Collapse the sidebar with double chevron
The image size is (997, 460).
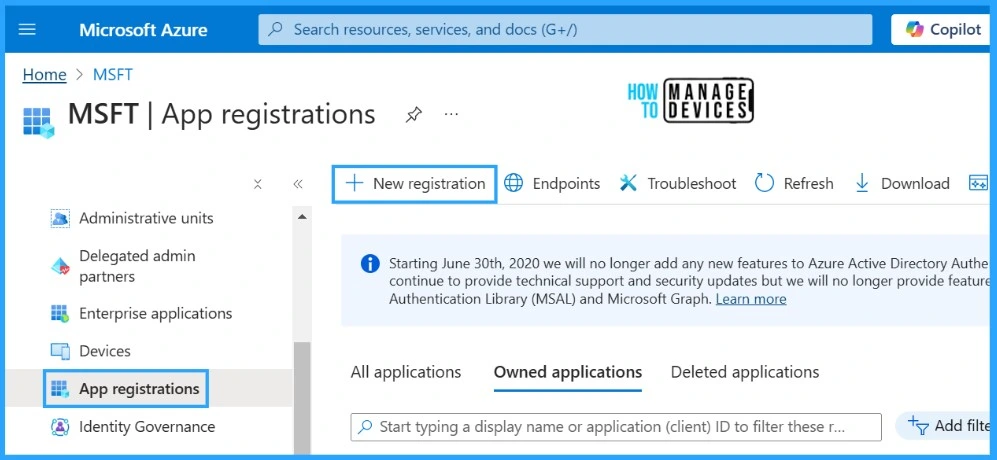coord(298,184)
